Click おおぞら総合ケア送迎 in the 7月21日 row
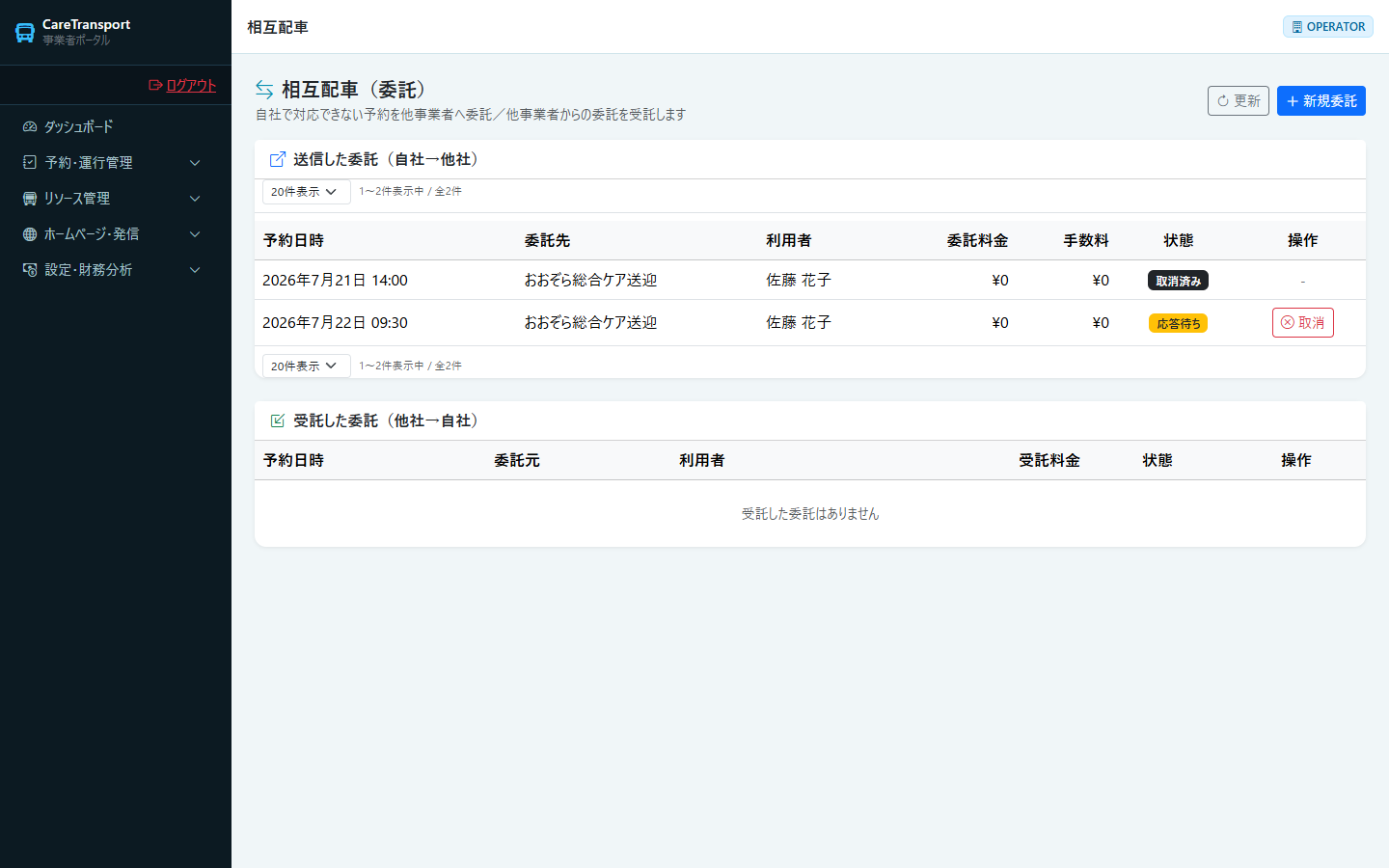1389x868 pixels. pyautogui.click(x=590, y=280)
